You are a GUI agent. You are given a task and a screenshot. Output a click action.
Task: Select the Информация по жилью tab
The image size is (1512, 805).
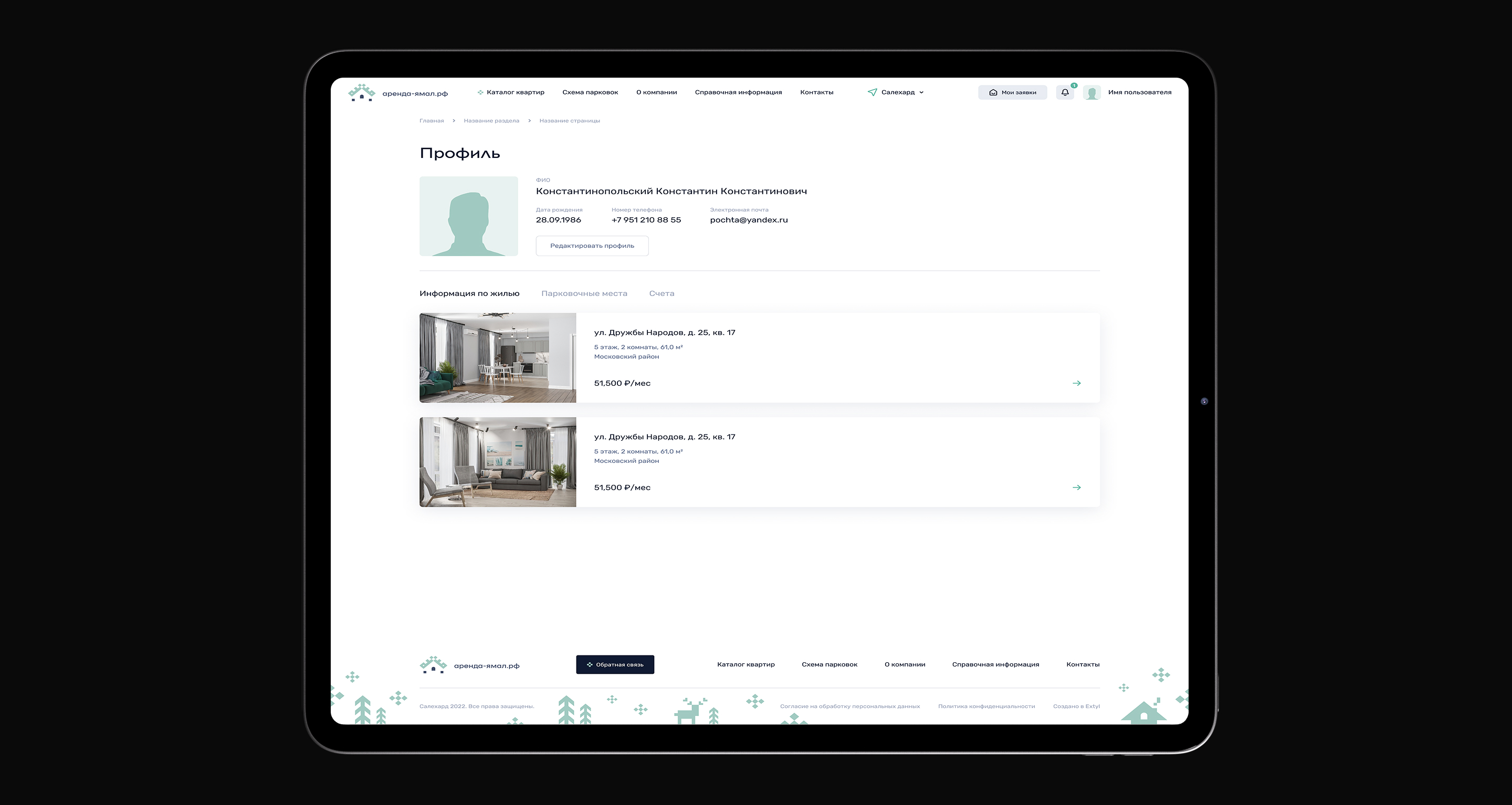(x=469, y=293)
